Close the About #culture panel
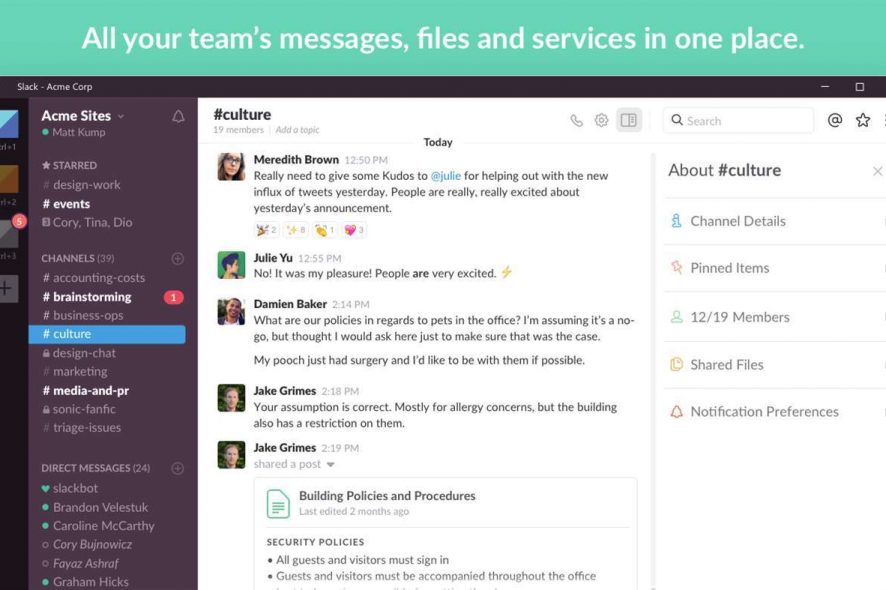This screenshot has width=886, height=590. [877, 171]
